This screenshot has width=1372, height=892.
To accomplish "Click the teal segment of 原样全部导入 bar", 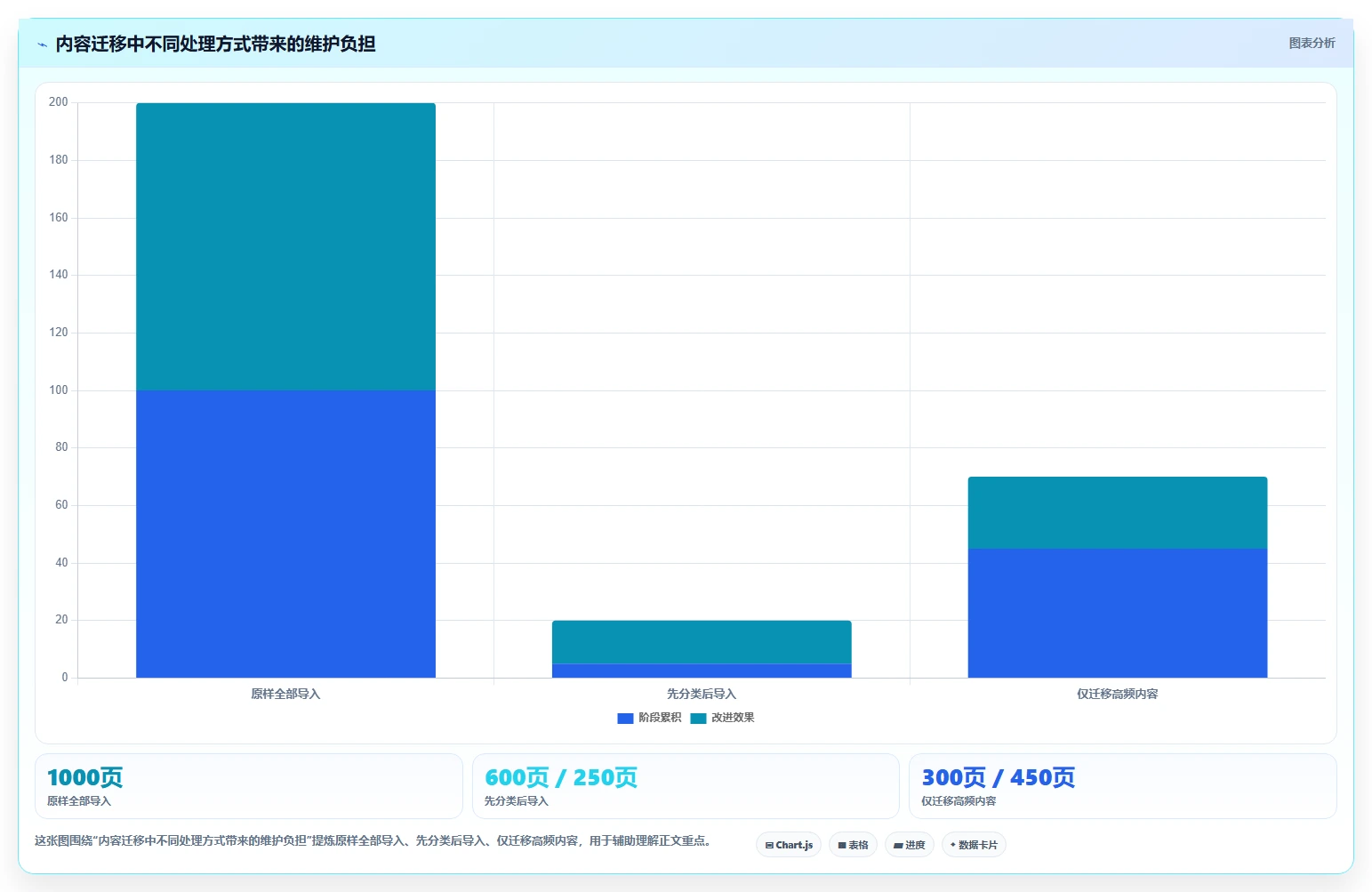I will 285,246.
